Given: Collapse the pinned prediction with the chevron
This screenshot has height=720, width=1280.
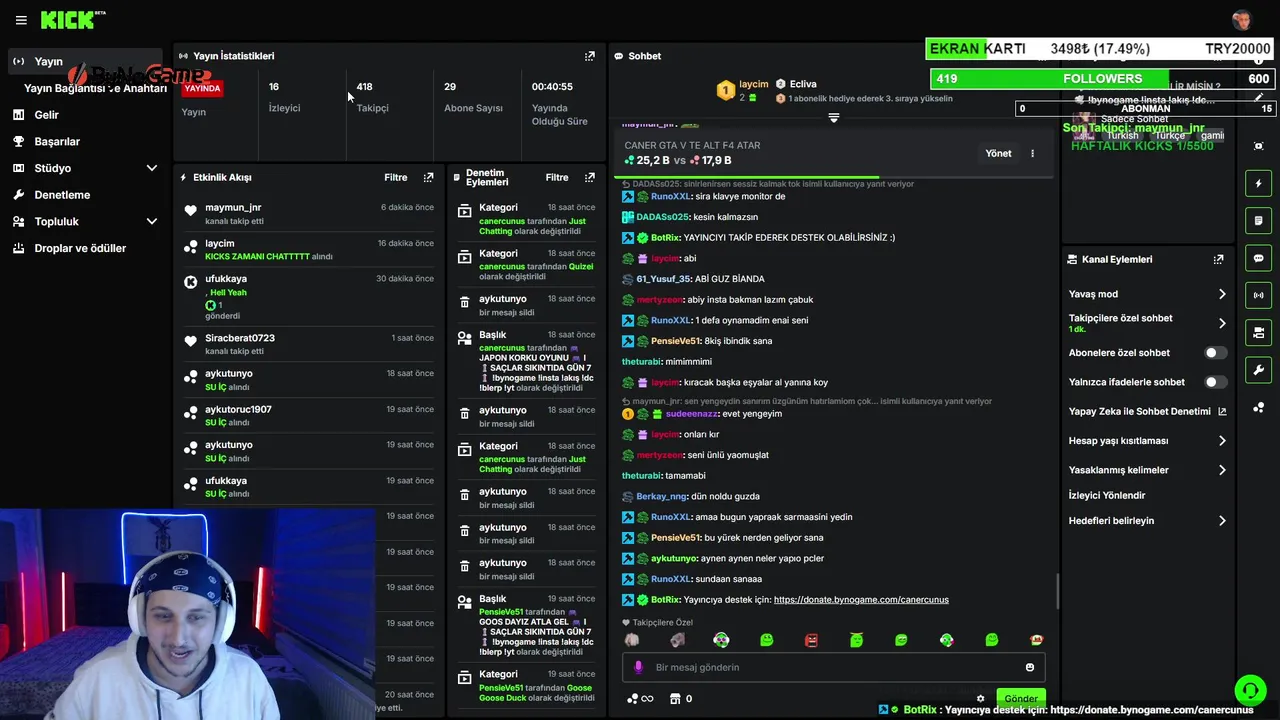Looking at the screenshot, I should coord(833,118).
